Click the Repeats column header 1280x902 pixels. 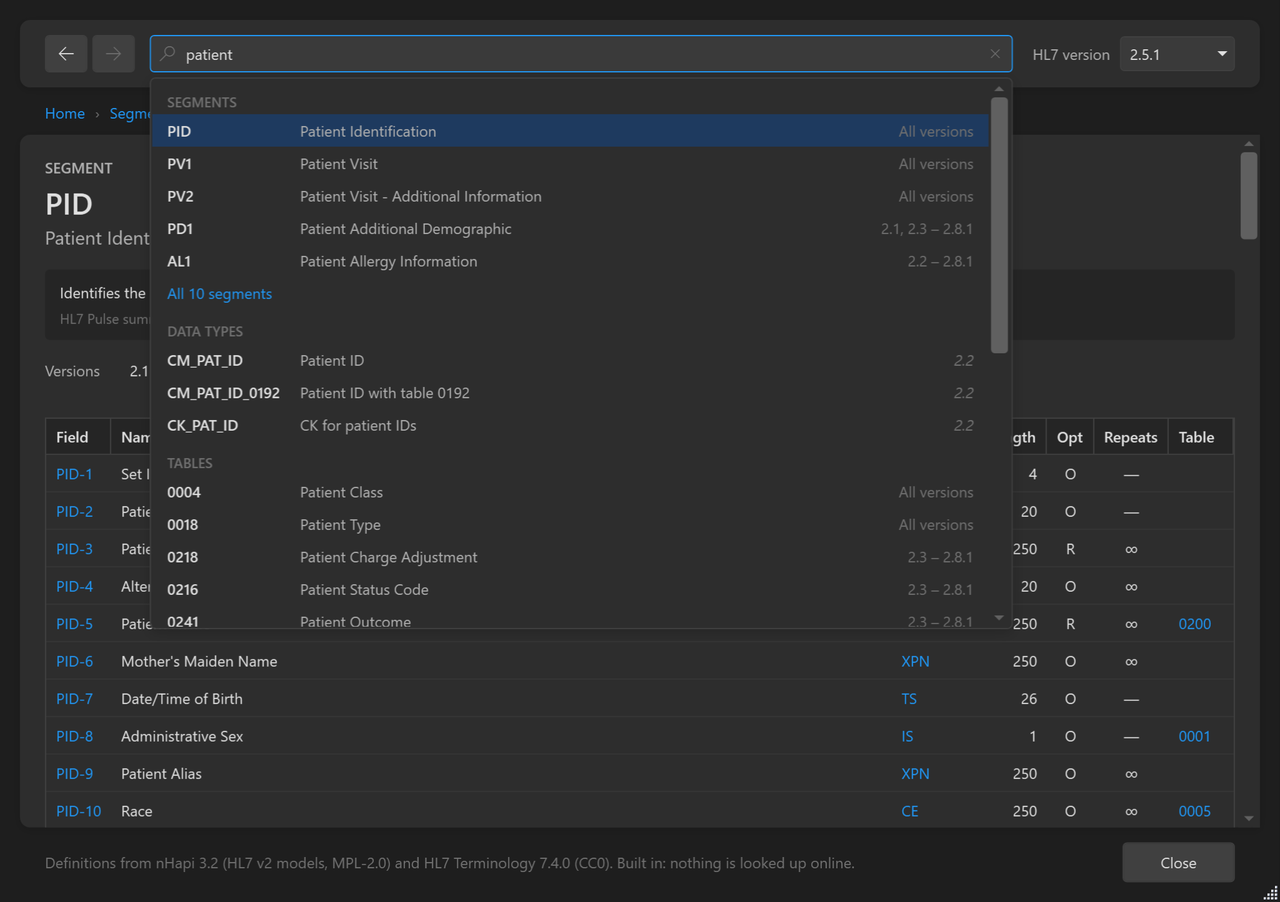(1131, 437)
